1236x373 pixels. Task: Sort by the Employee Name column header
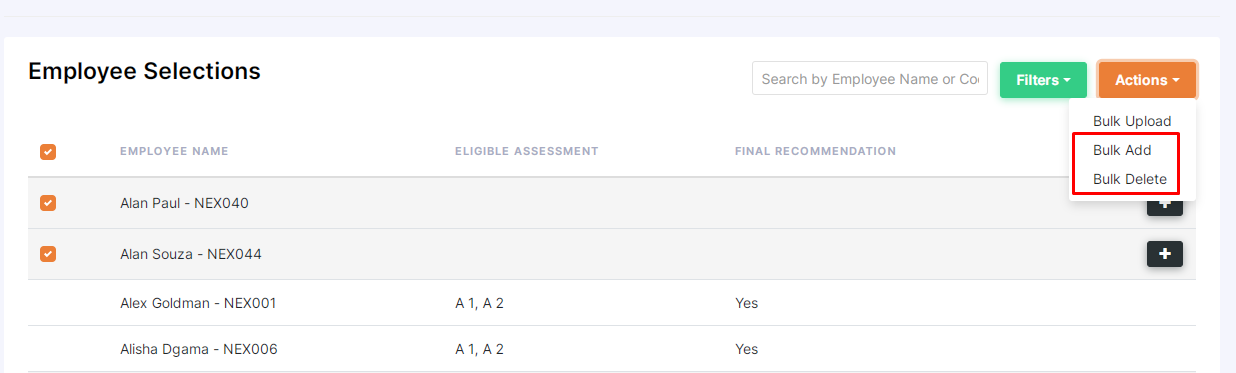[x=174, y=152]
